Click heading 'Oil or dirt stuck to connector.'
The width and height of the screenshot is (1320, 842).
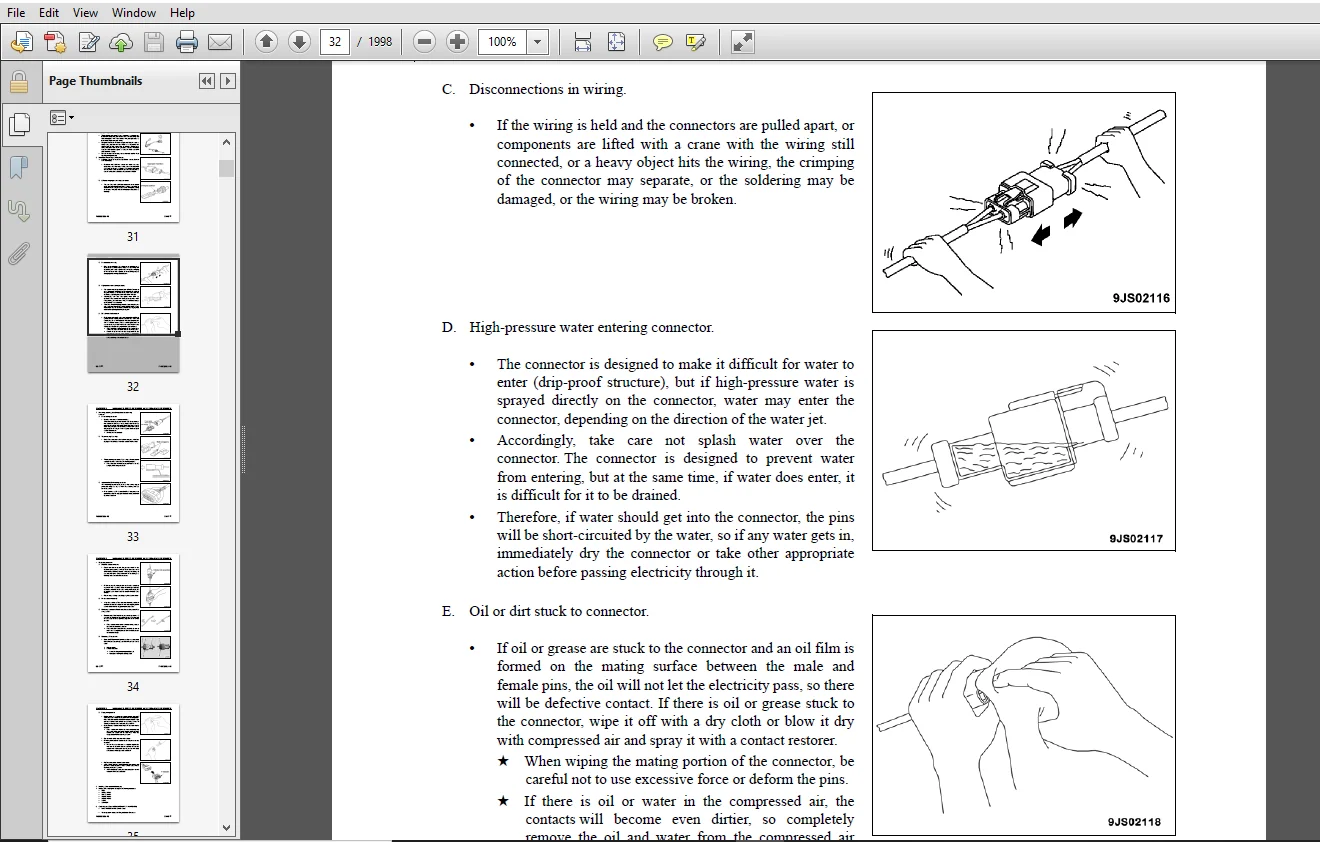click(559, 611)
